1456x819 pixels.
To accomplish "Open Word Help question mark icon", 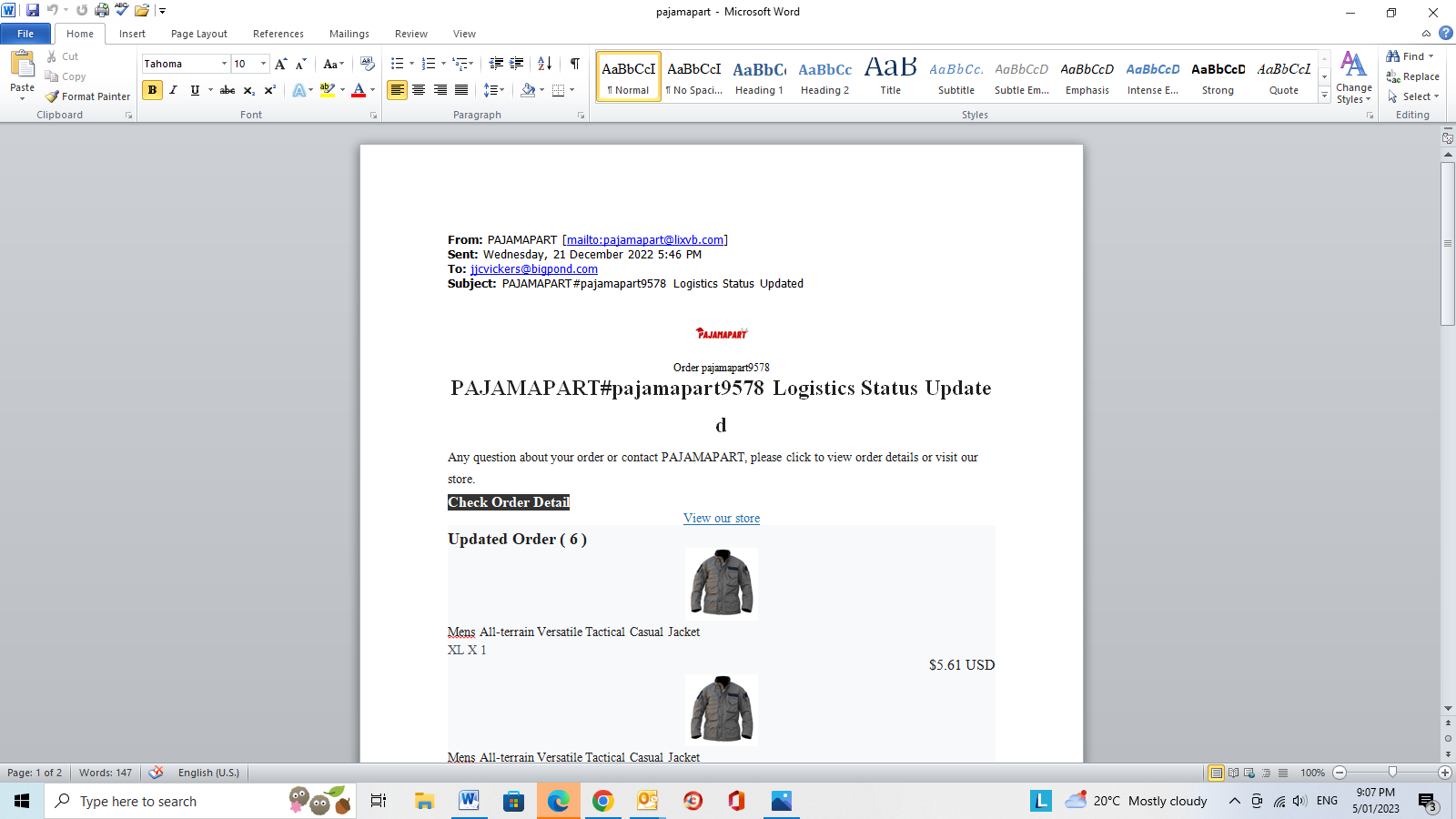I will click(1445, 34).
